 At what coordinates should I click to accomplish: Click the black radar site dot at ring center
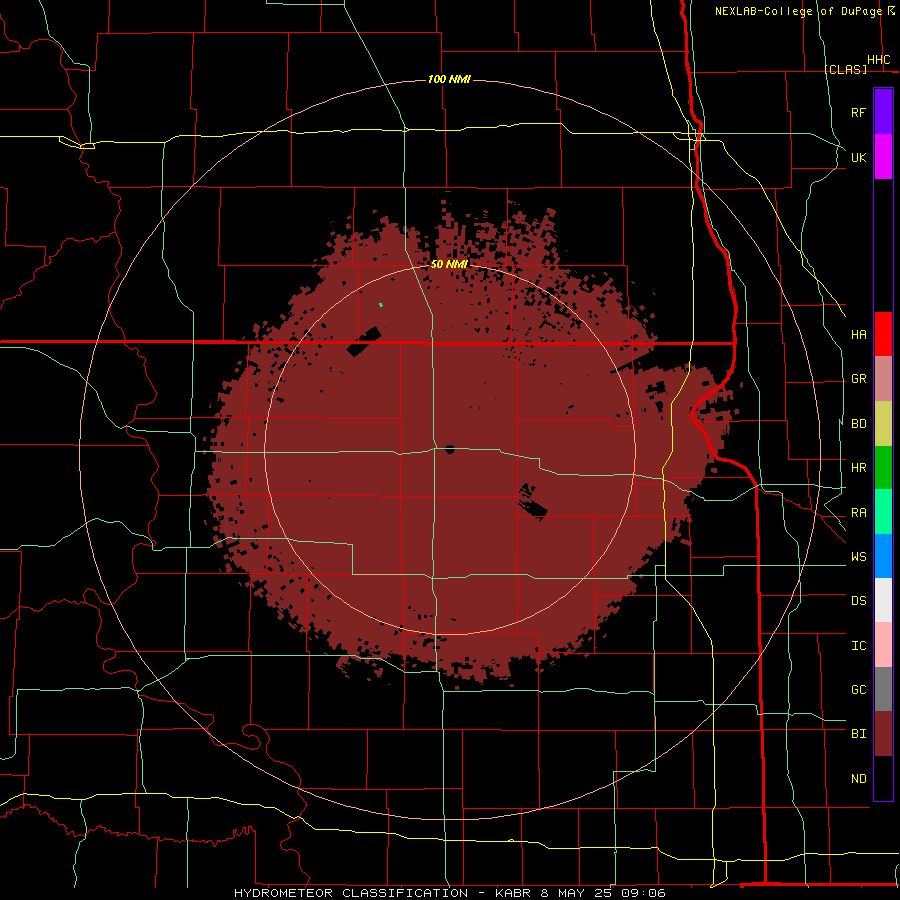point(449,449)
